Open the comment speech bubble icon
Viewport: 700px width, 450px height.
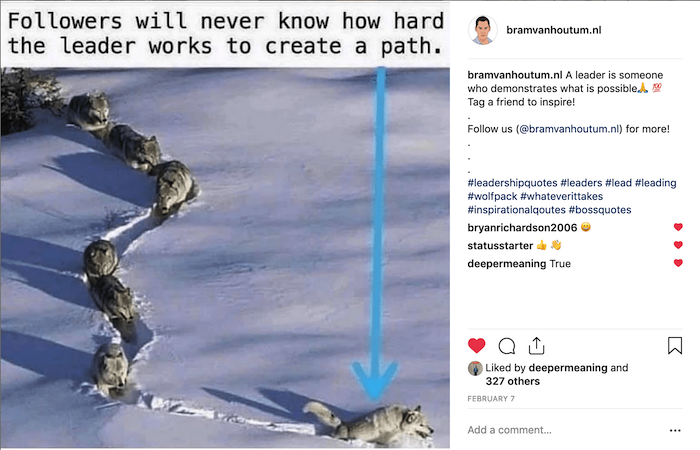click(507, 346)
